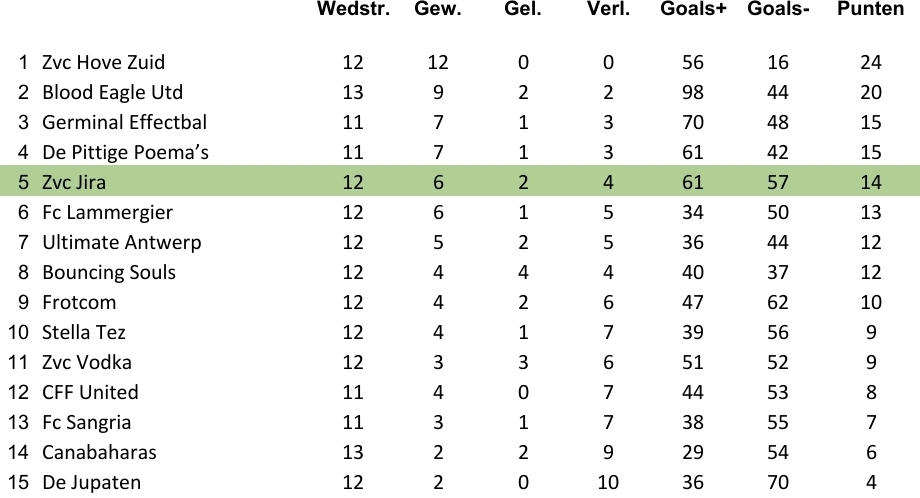920x498 pixels.
Task: Select the Stella Tez team name
Action: point(84,332)
